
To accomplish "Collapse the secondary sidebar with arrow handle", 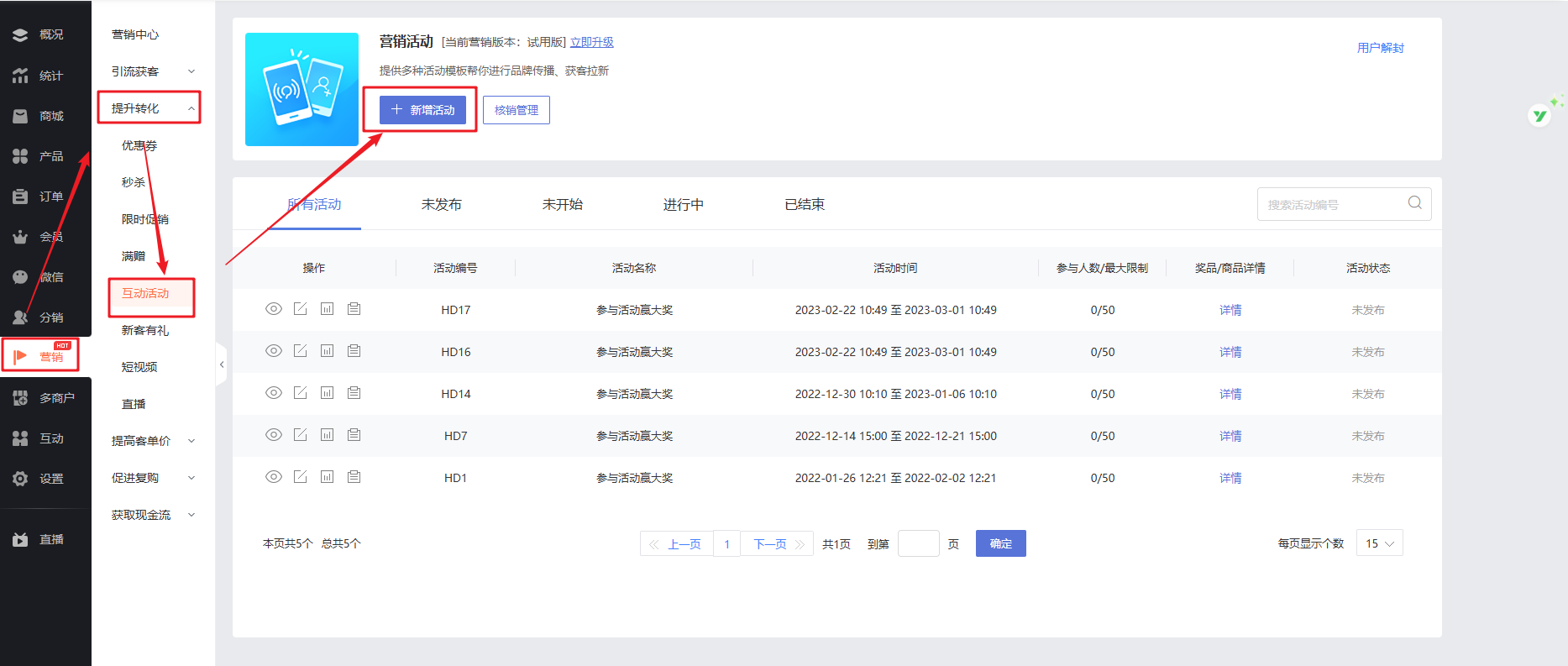I will (x=222, y=364).
